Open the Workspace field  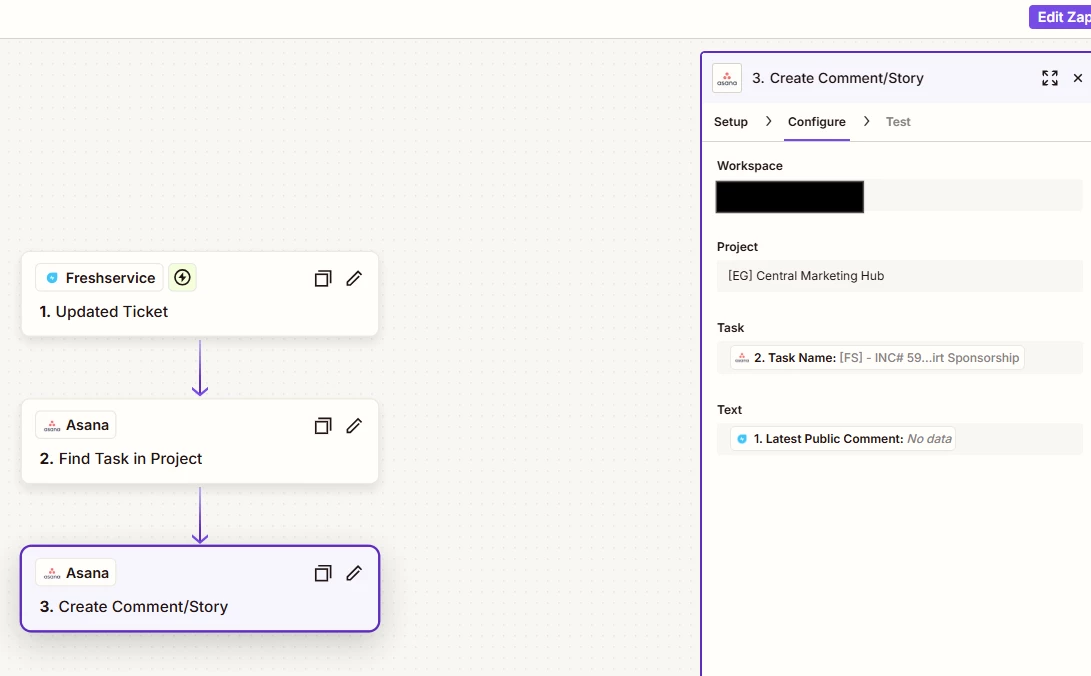point(899,196)
